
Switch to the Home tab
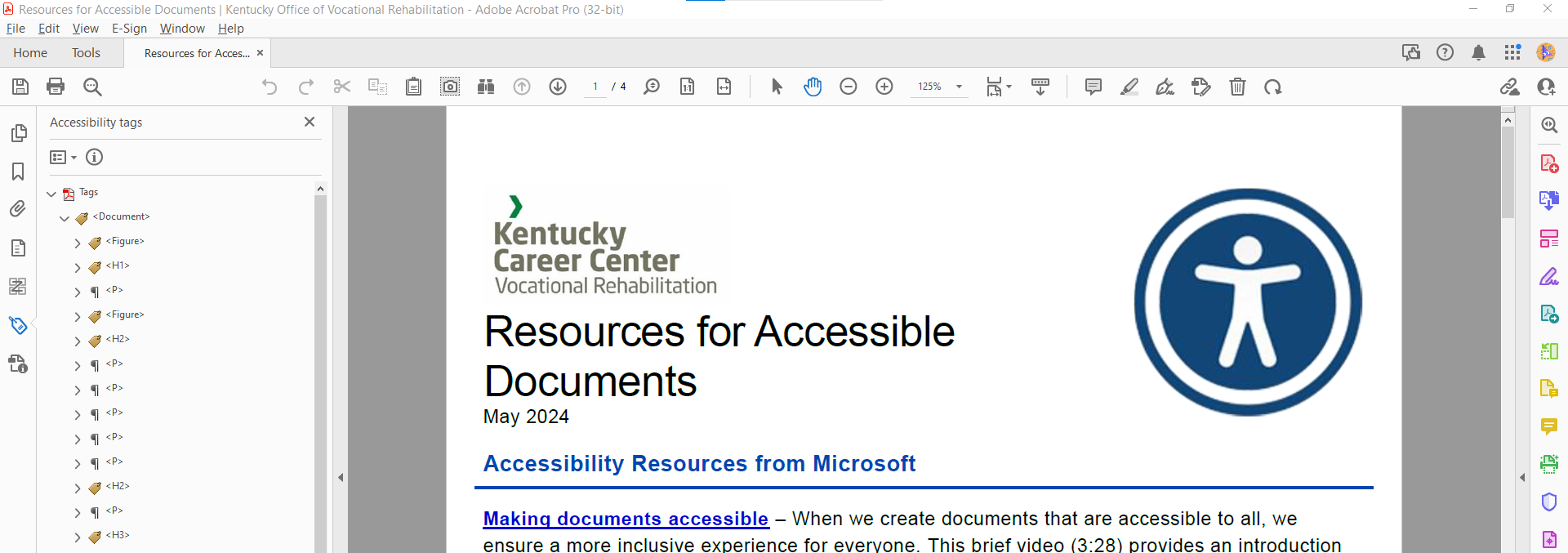coord(30,53)
